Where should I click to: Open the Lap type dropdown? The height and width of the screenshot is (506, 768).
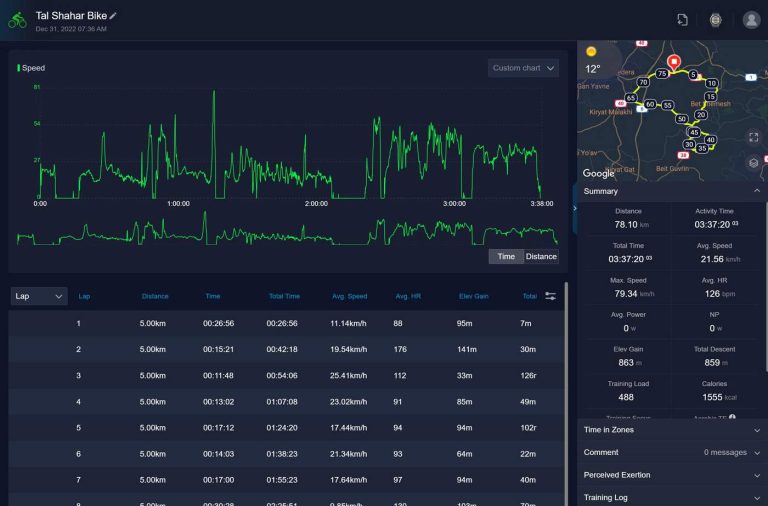(39, 296)
